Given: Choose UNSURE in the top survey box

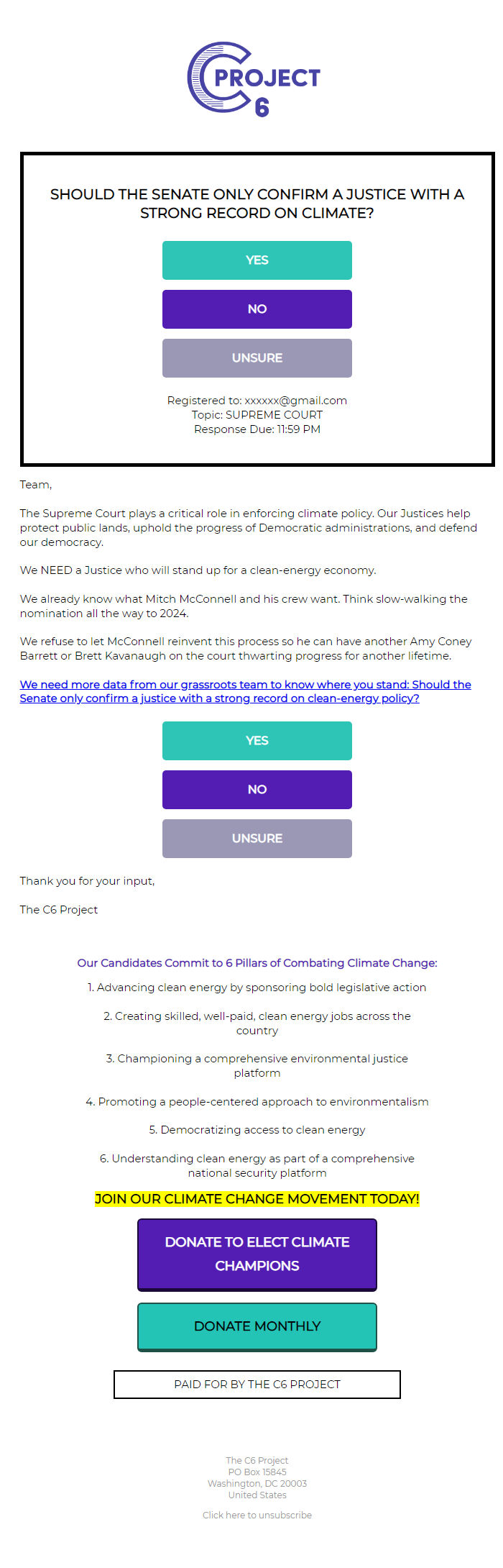Looking at the screenshot, I should 257,357.
